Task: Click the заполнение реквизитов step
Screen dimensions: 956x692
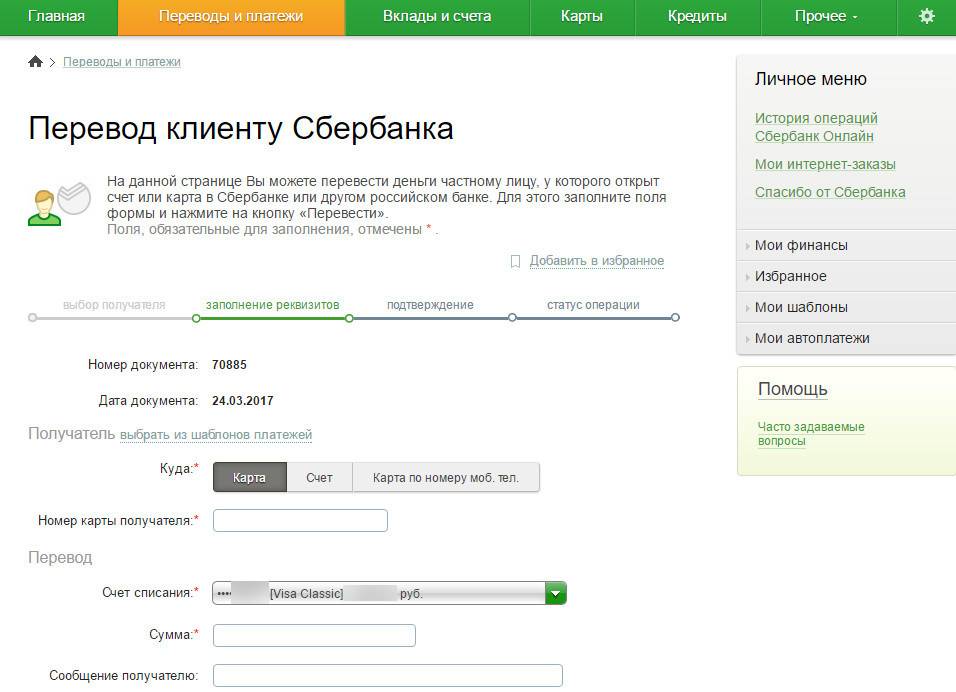Action: pyautogui.click(x=273, y=305)
